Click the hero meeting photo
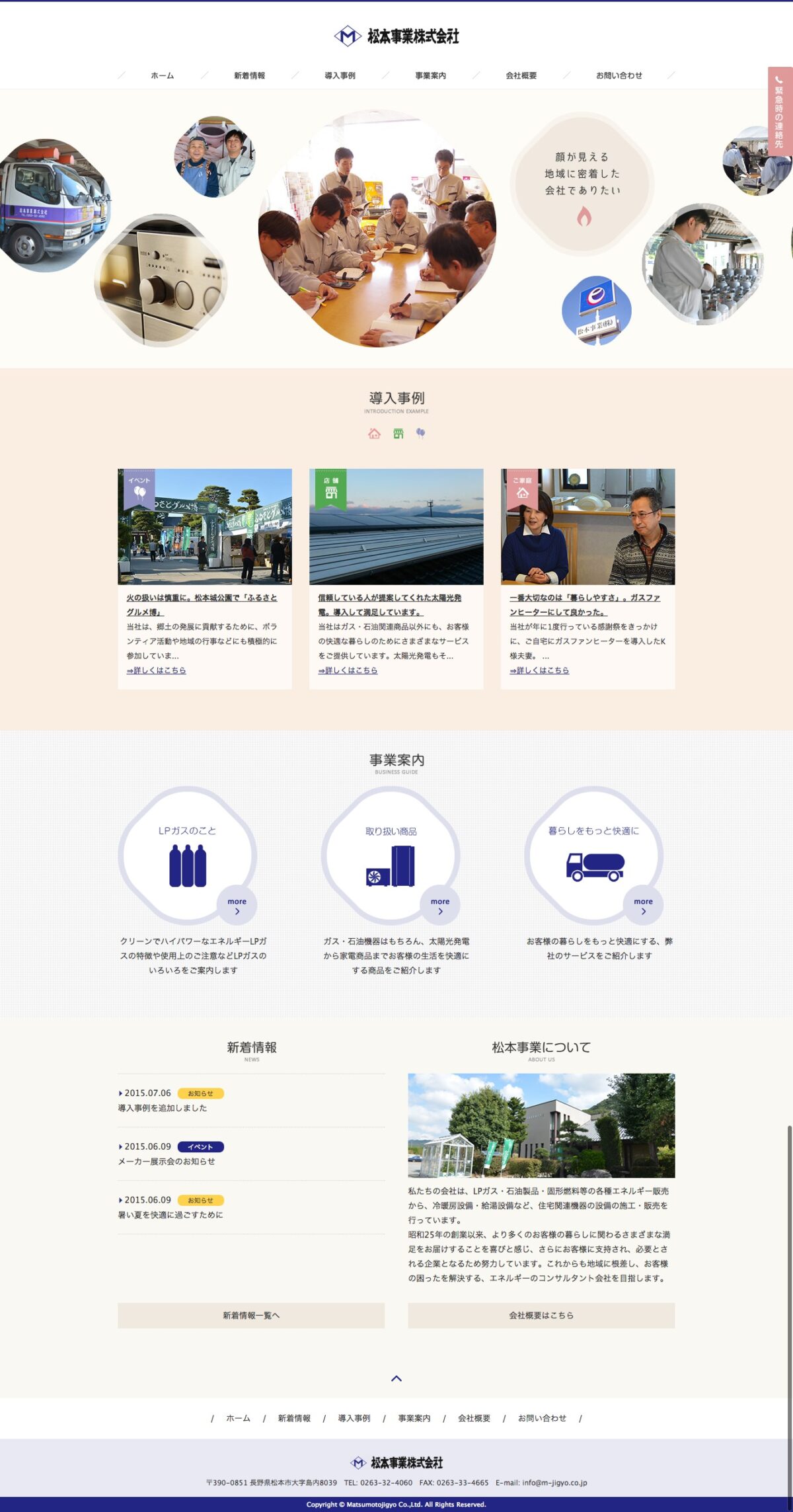This screenshot has width=793, height=1512. coord(377,229)
